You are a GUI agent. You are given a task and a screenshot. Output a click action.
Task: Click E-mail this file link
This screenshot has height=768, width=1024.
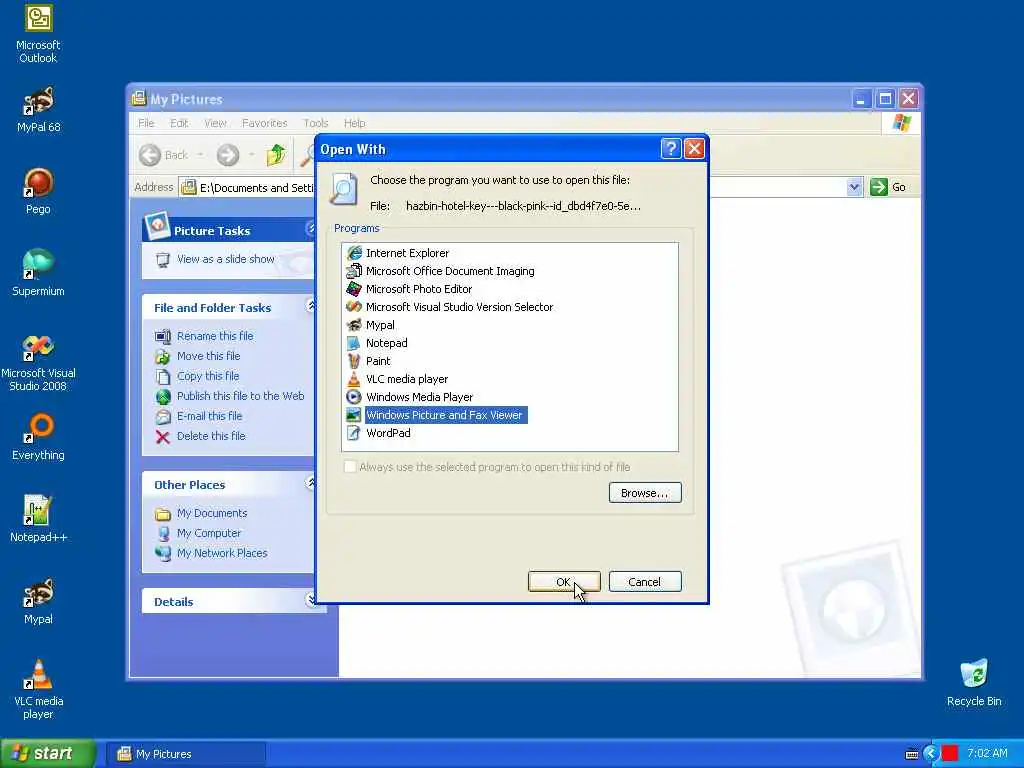(209, 416)
